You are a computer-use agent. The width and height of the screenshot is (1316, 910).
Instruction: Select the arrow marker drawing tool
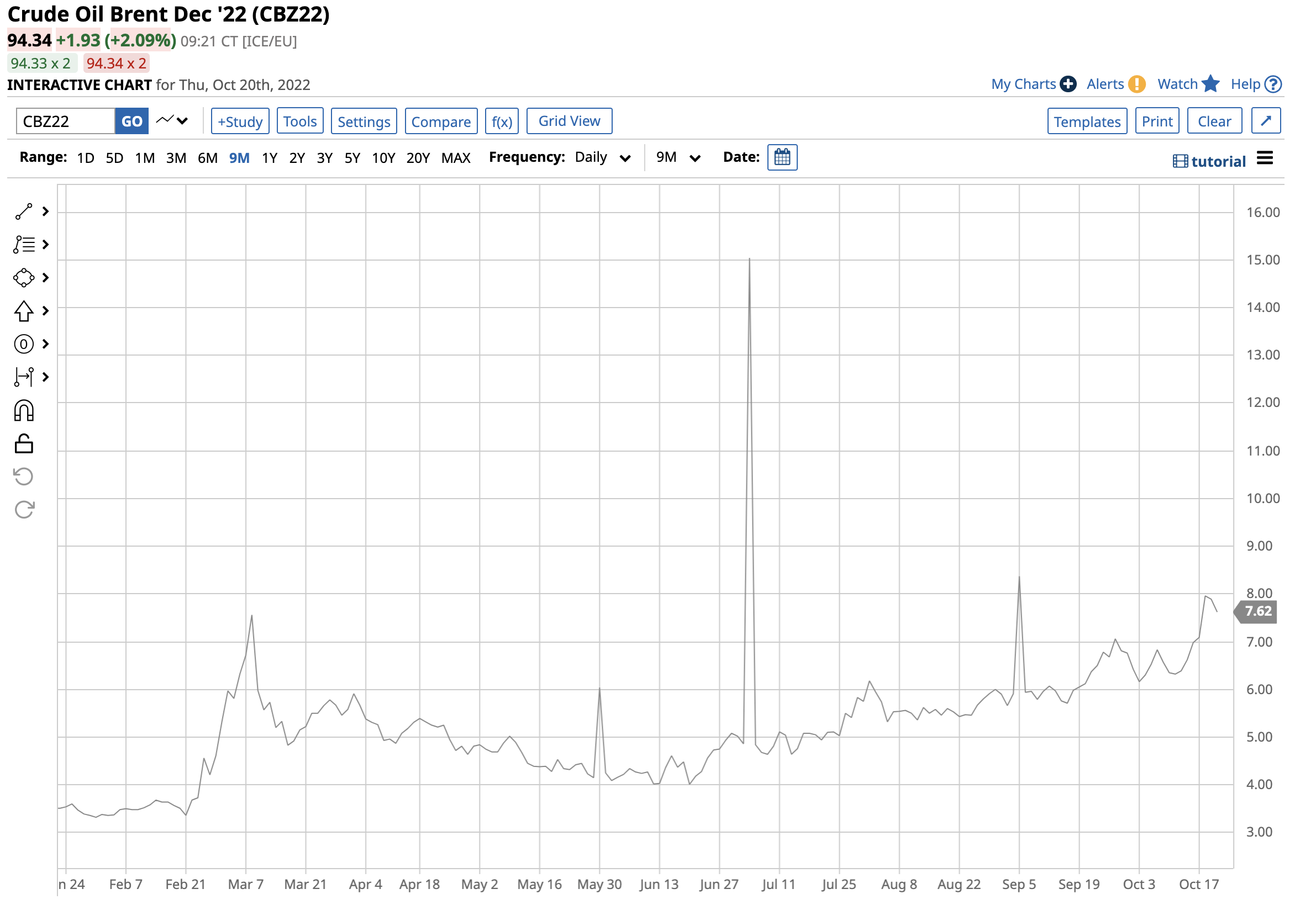click(24, 311)
